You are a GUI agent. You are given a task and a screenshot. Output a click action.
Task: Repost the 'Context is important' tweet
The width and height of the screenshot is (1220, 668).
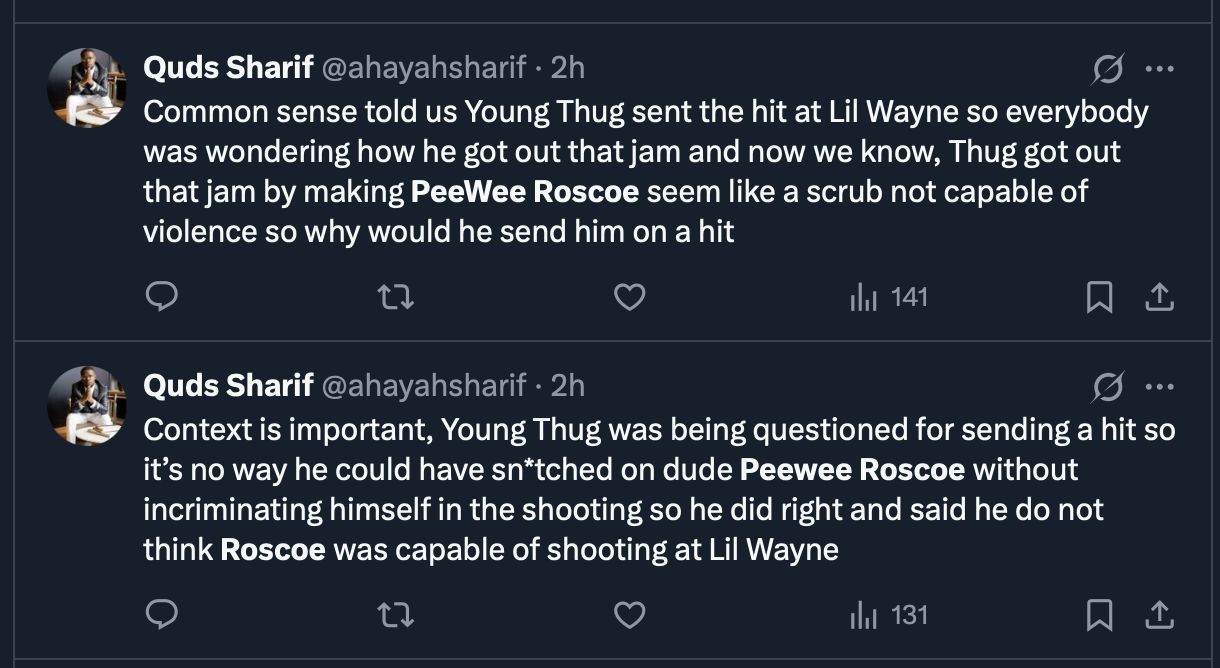(396, 614)
